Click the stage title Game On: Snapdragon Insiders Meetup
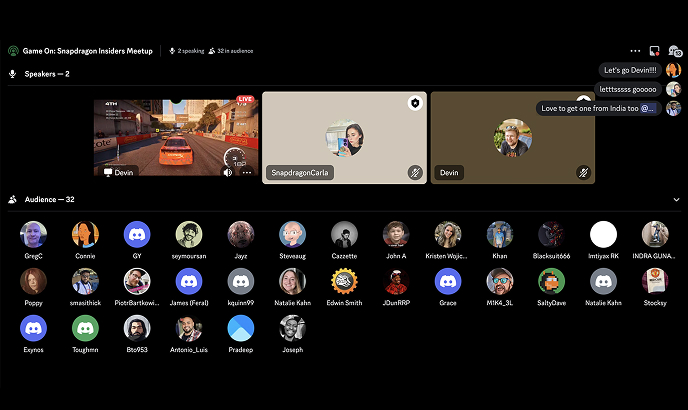Screen dimensions: 688x410 click(x=88, y=51)
